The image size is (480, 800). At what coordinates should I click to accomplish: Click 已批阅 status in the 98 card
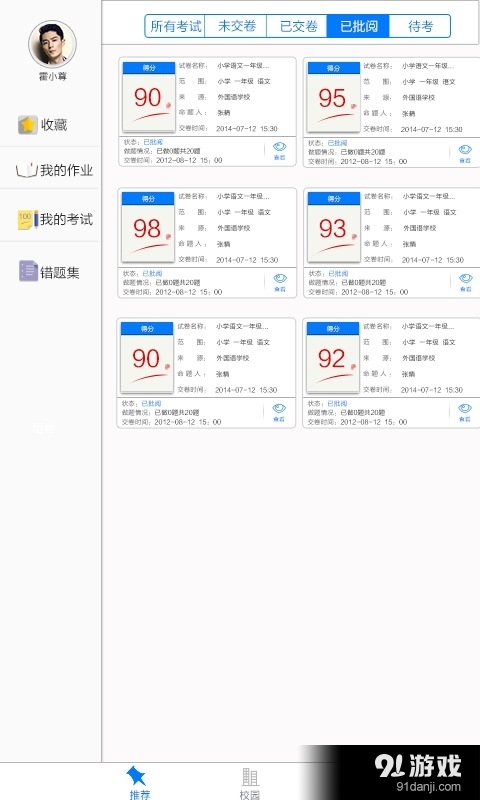(x=152, y=274)
